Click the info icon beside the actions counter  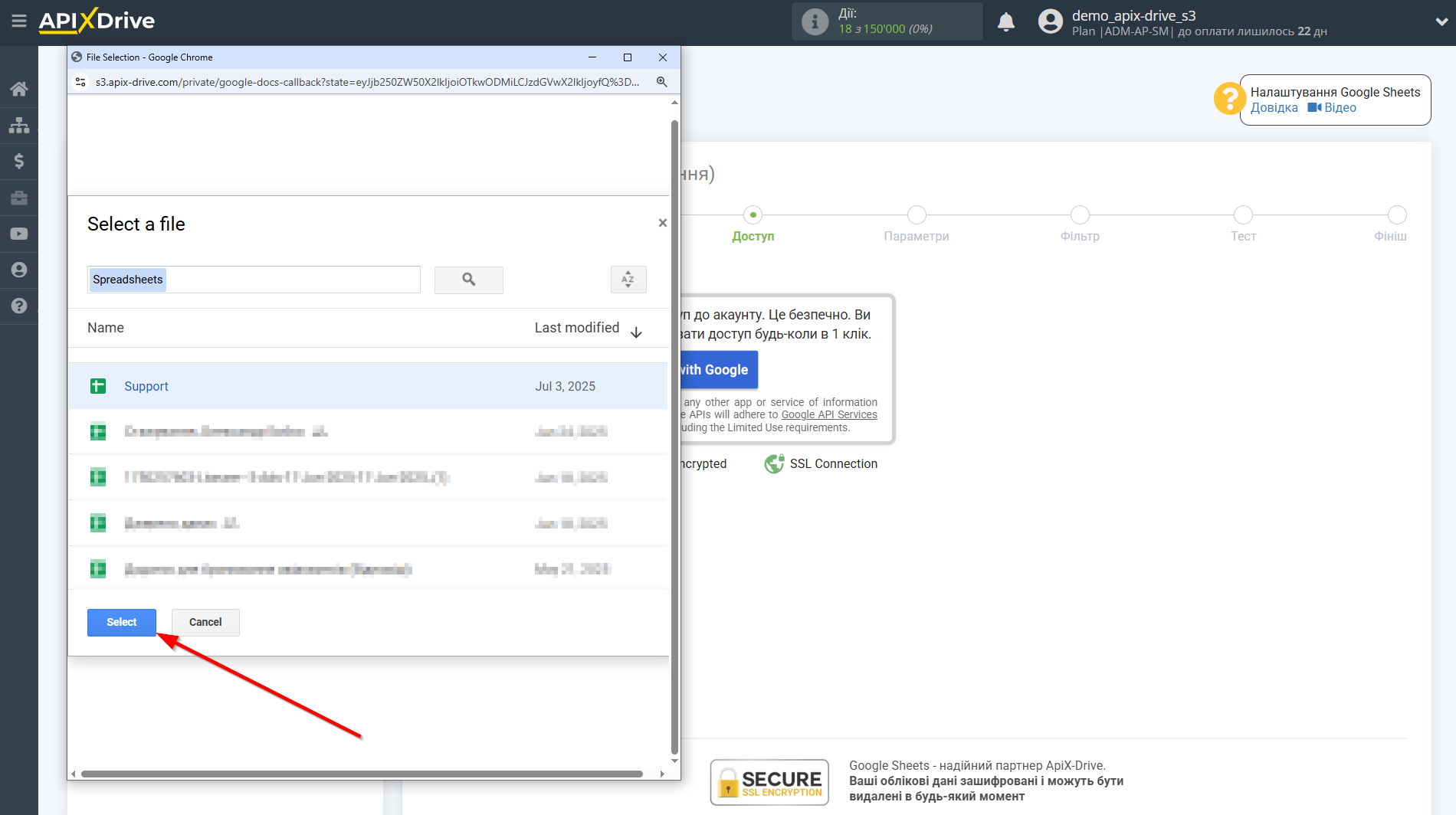(x=815, y=21)
